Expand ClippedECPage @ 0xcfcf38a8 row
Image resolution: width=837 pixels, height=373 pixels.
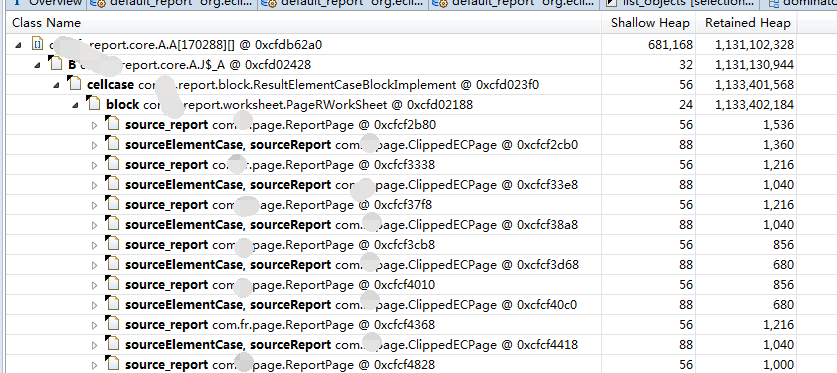tap(94, 225)
